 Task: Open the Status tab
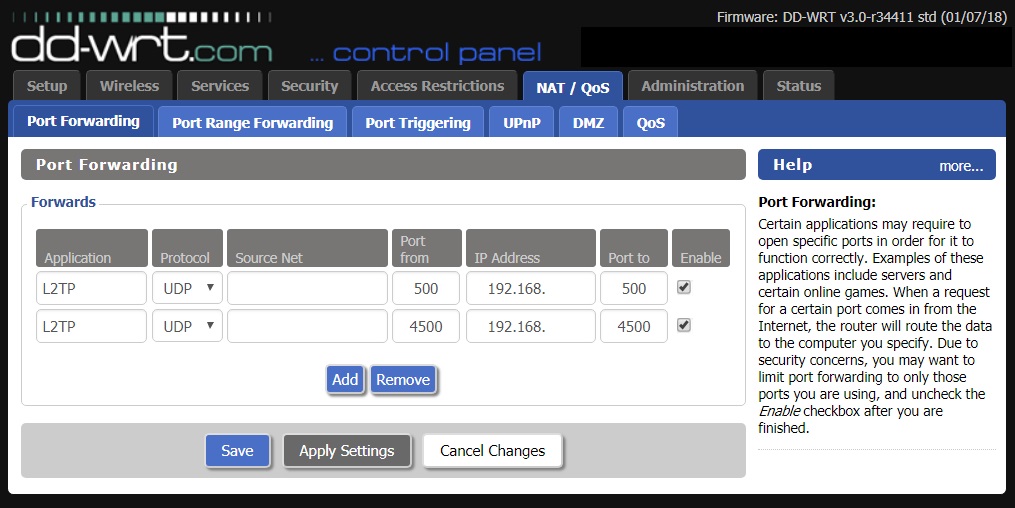[x=799, y=86]
